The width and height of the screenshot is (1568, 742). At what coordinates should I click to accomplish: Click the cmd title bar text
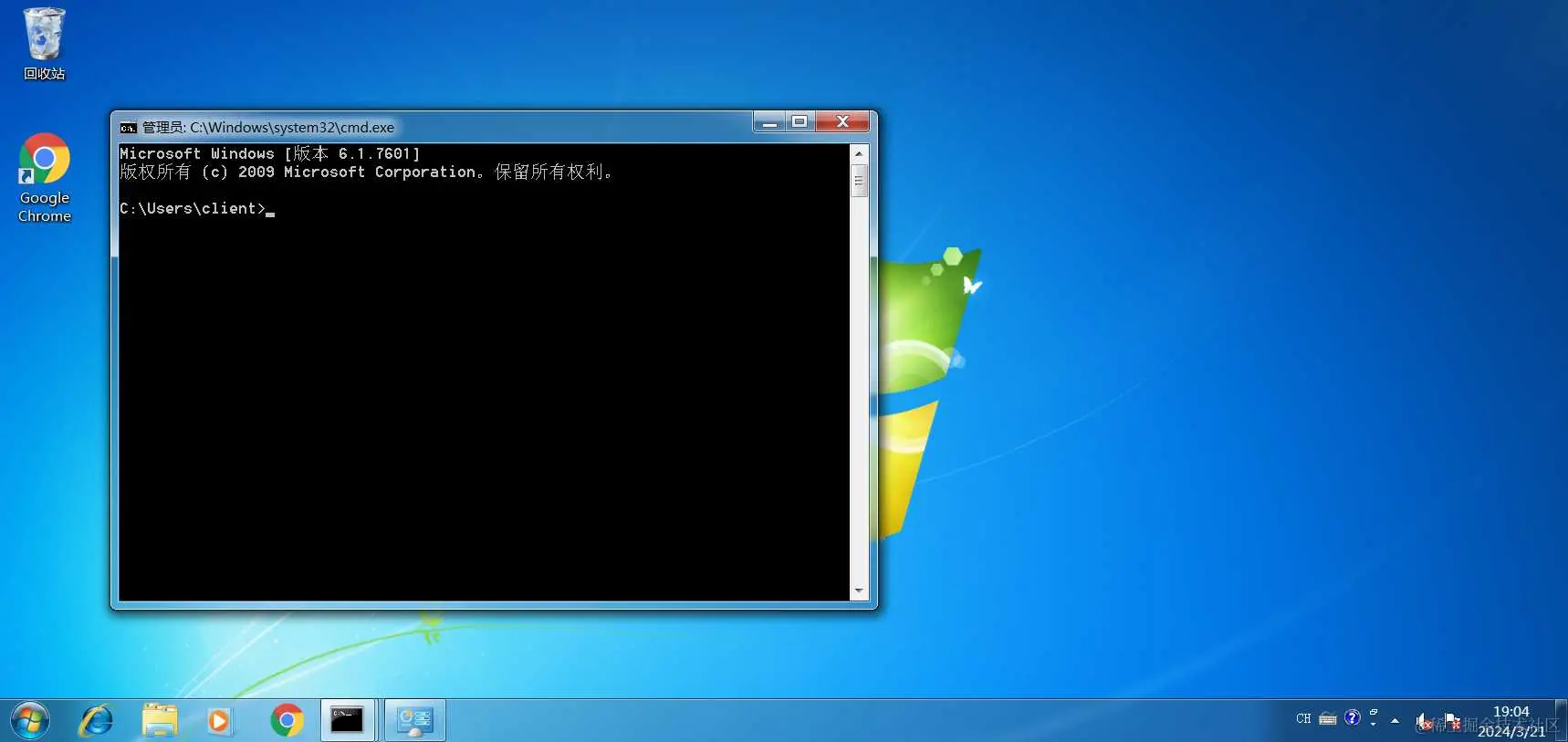tap(268, 128)
